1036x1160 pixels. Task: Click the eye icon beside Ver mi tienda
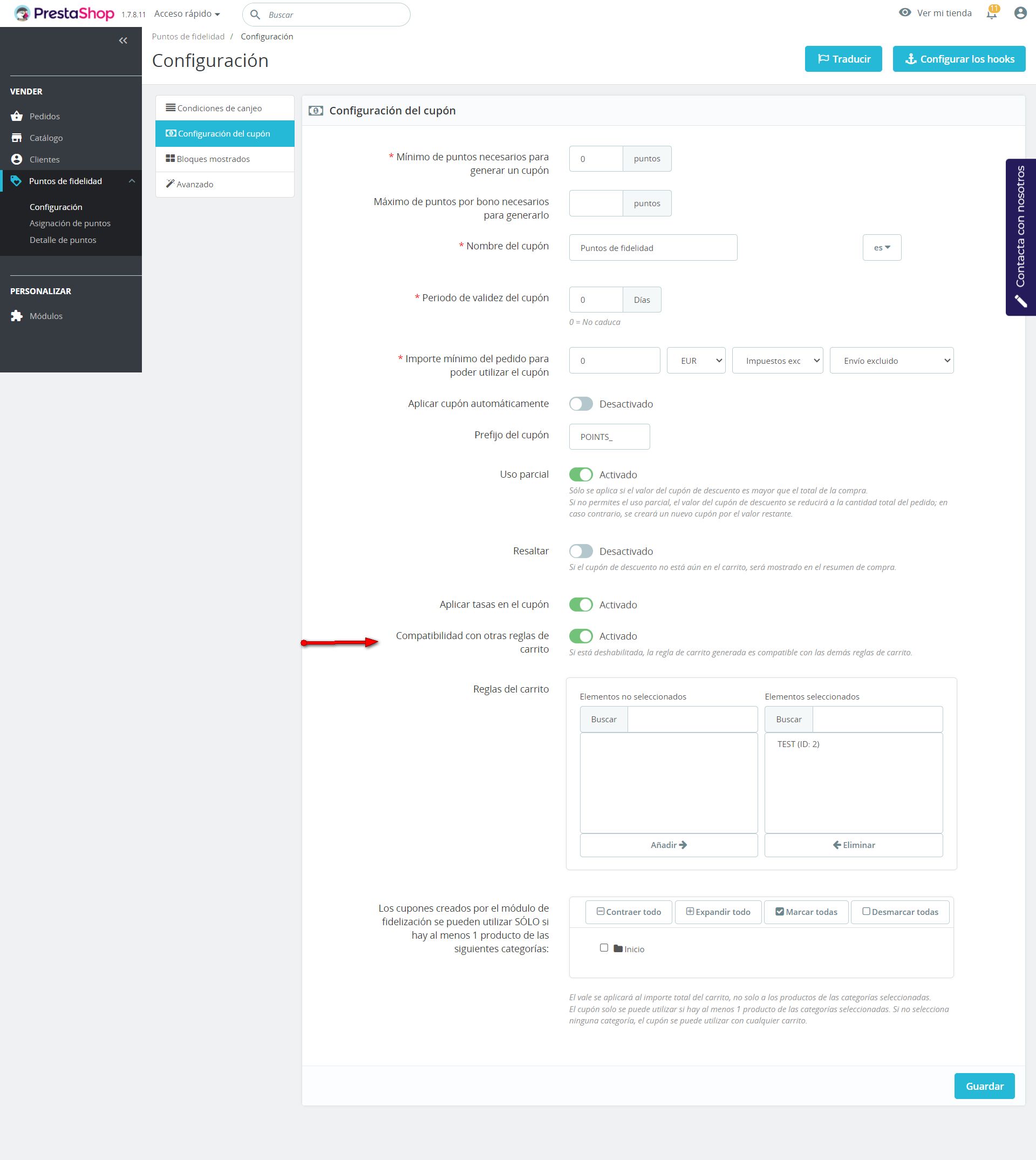click(x=904, y=12)
